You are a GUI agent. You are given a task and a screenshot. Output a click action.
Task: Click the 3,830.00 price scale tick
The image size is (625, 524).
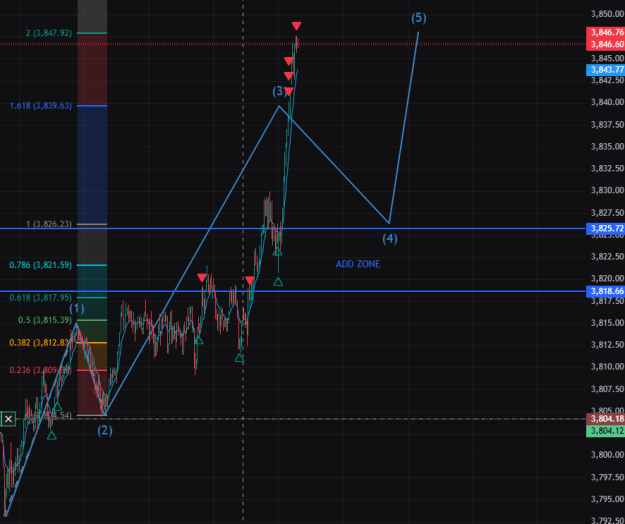click(607, 190)
